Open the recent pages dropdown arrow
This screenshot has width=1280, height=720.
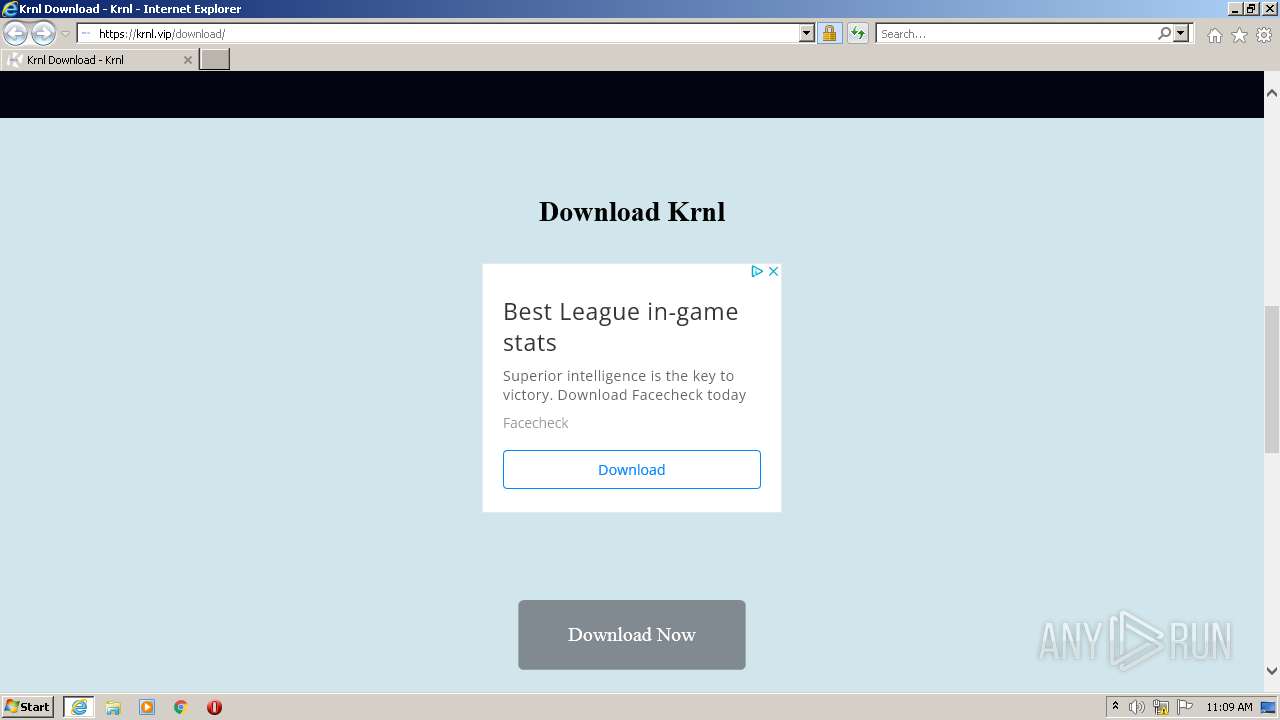[x=66, y=34]
